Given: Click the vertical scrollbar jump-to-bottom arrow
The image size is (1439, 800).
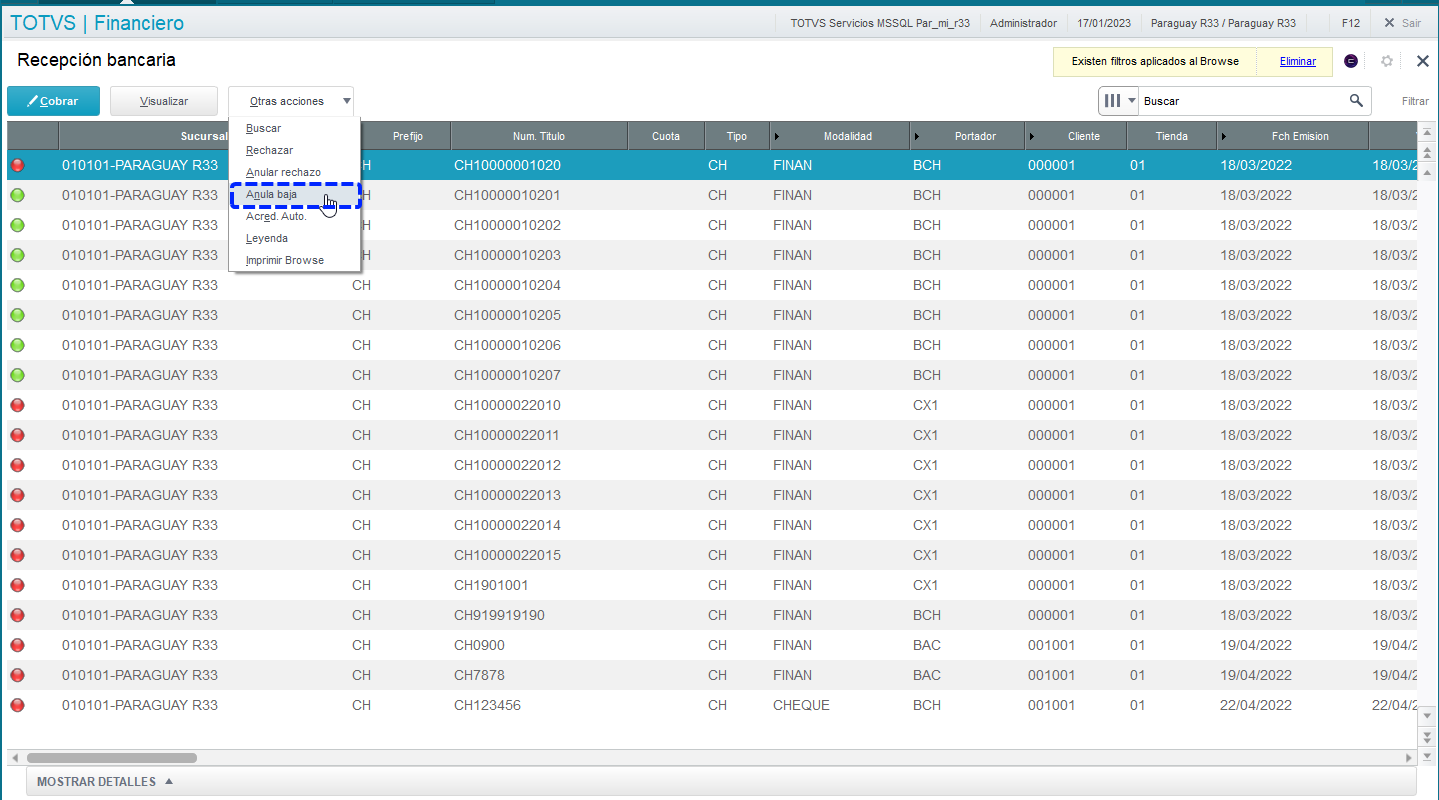Looking at the screenshot, I should pos(1427,757).
